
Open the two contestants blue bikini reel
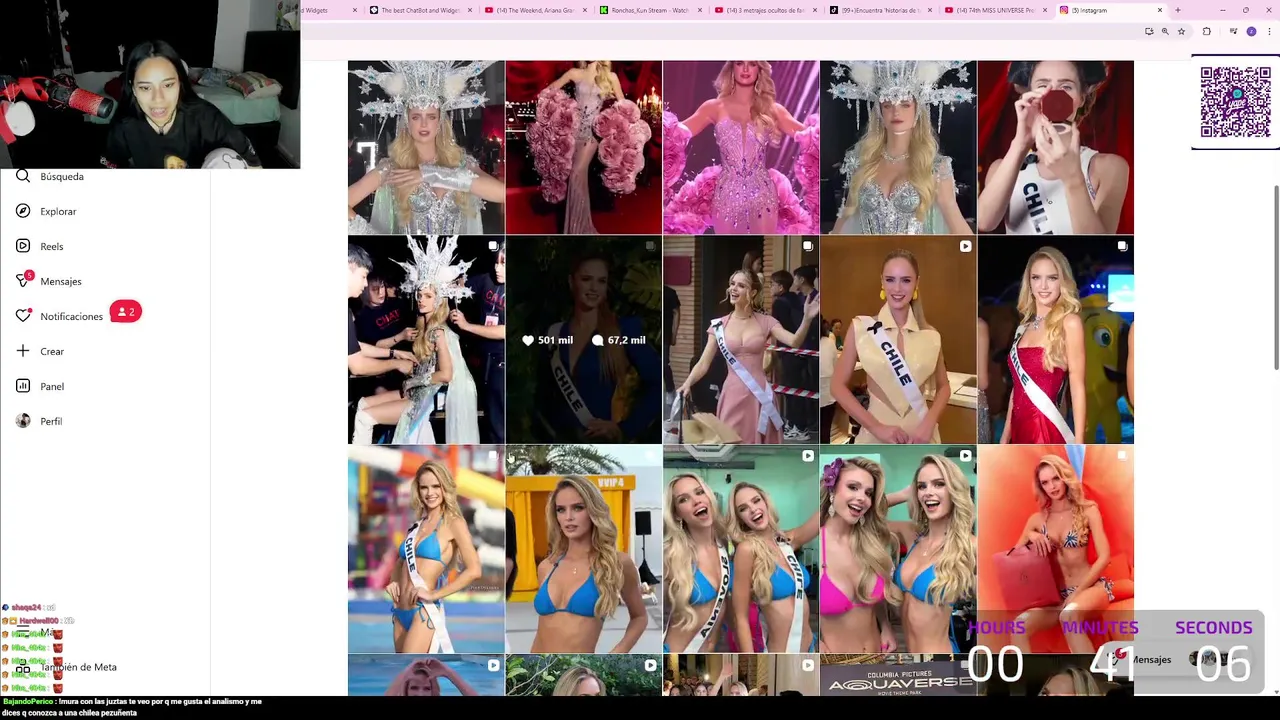[x=741, y=549]
